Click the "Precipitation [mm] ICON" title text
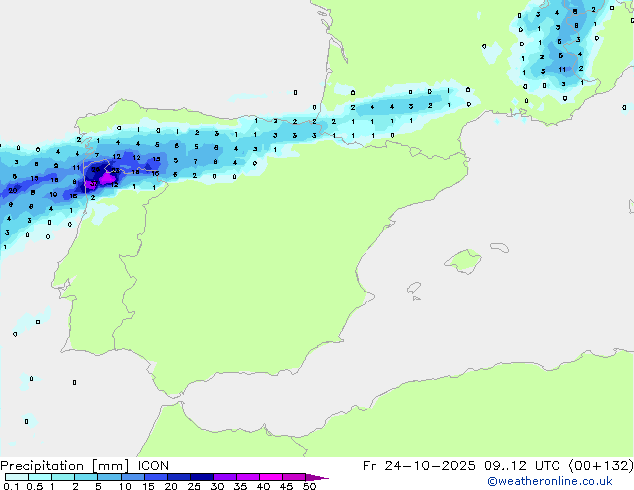The image size is (634, 490). (x=85, y=466)
